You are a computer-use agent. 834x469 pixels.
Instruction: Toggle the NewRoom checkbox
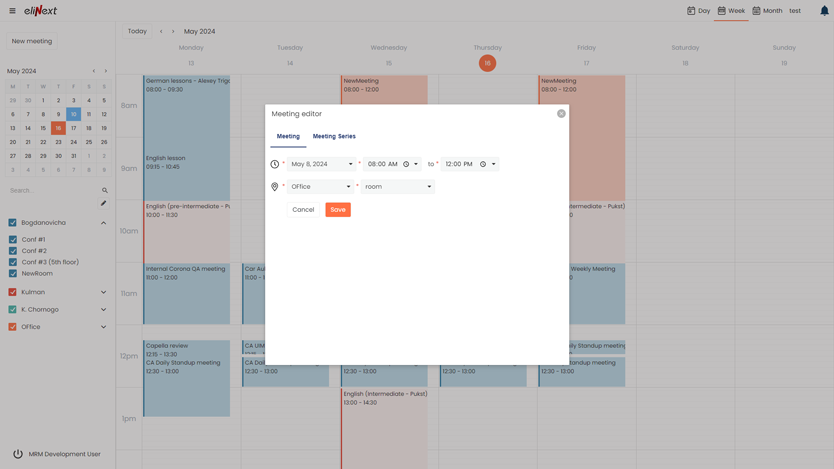[13, 273]
